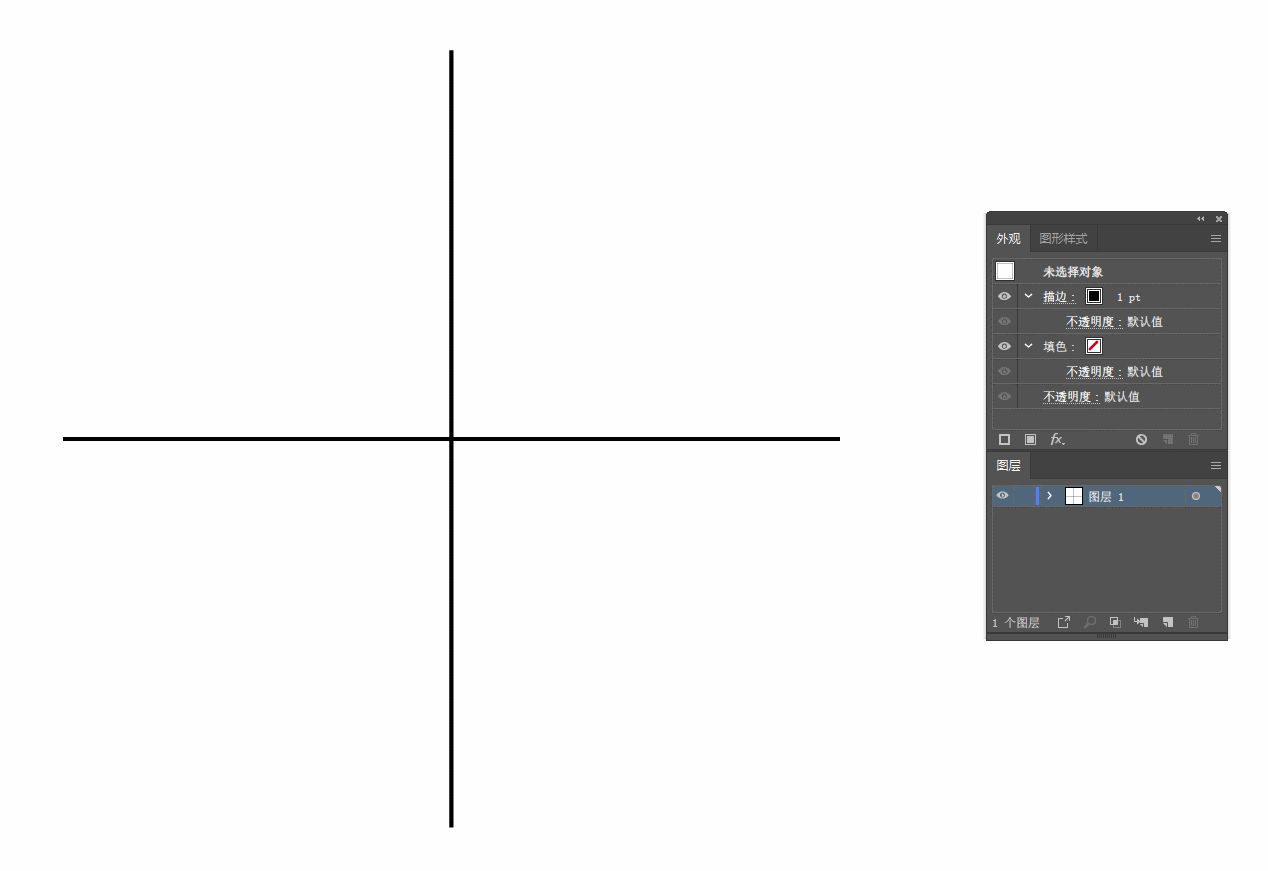Click the Create New Layer icon
This screenshot has height=871, width=1268.
1167,622
